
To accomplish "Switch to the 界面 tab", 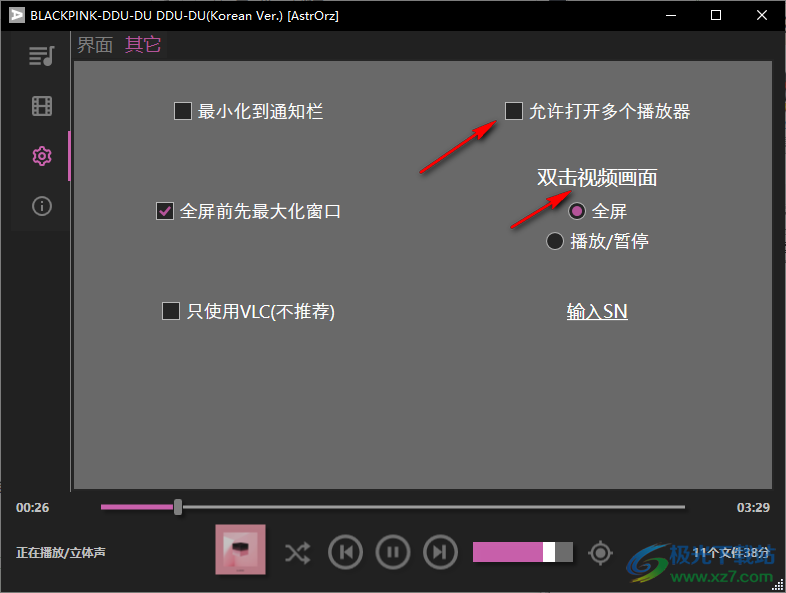I will [x=95, y=45].
